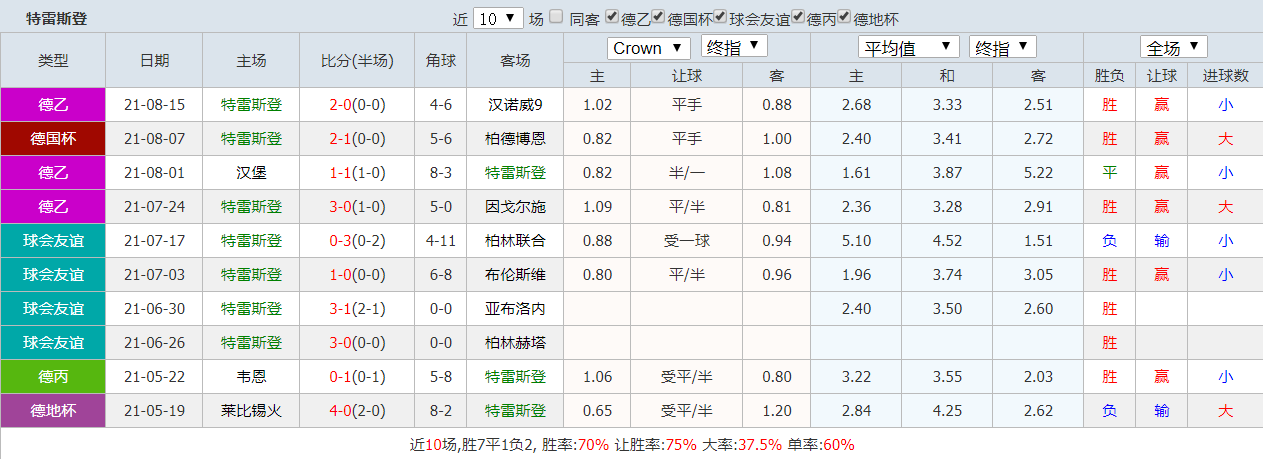
Task: Click the 特雷斯登 team title
Action: [57, 18]
